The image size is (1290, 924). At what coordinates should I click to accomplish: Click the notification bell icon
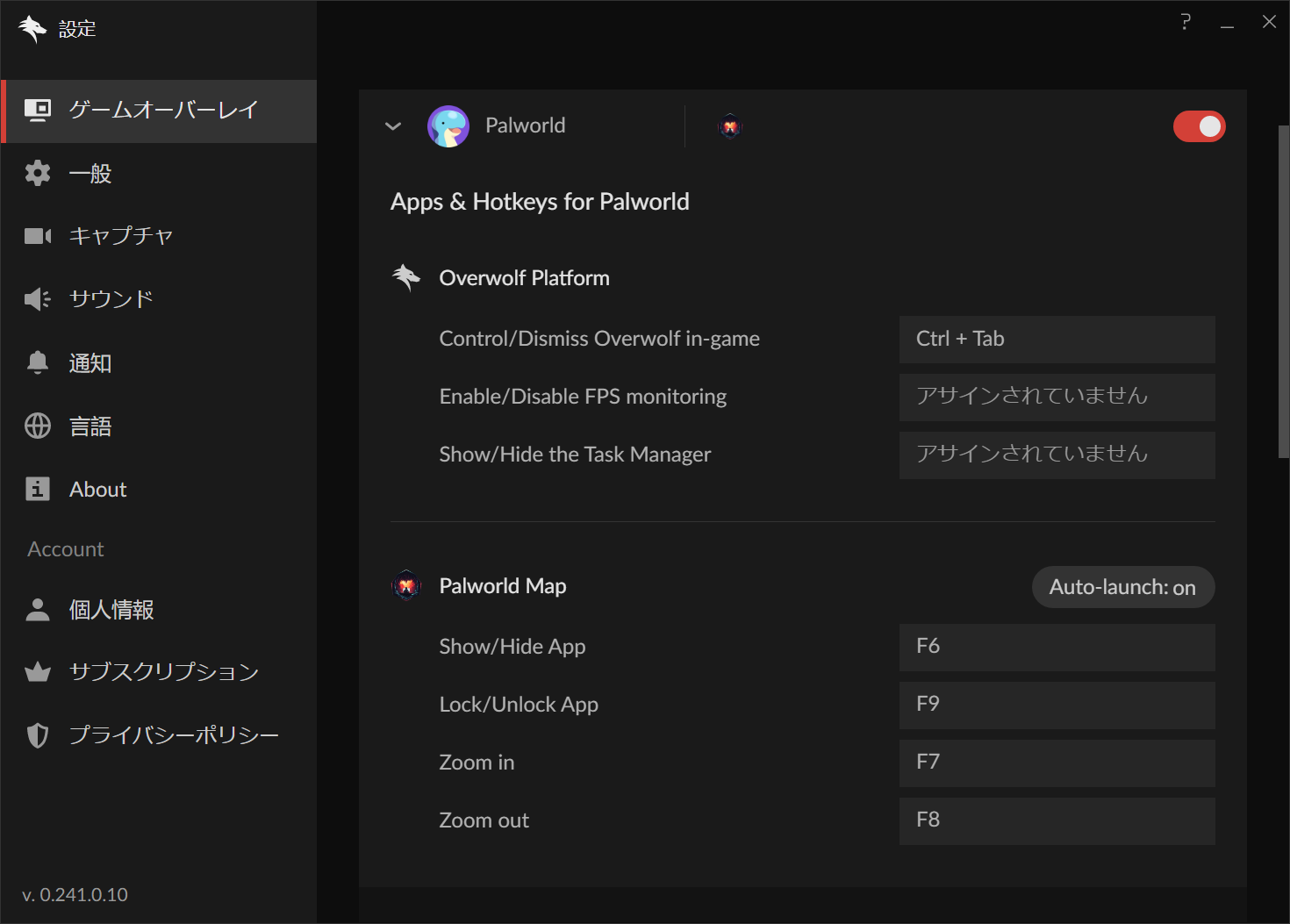tap(38, 362)
